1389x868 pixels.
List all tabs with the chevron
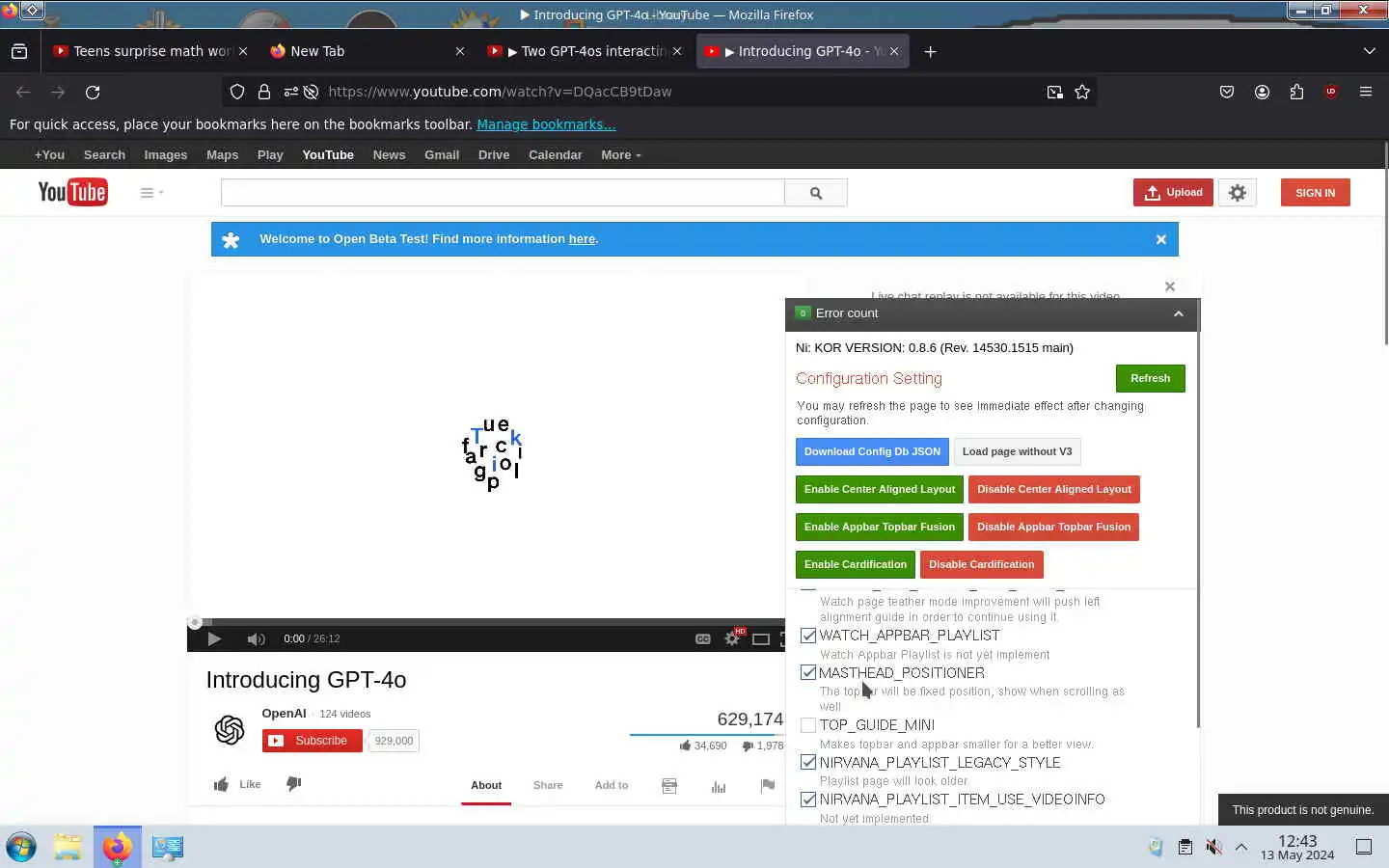pos(1369,51)
